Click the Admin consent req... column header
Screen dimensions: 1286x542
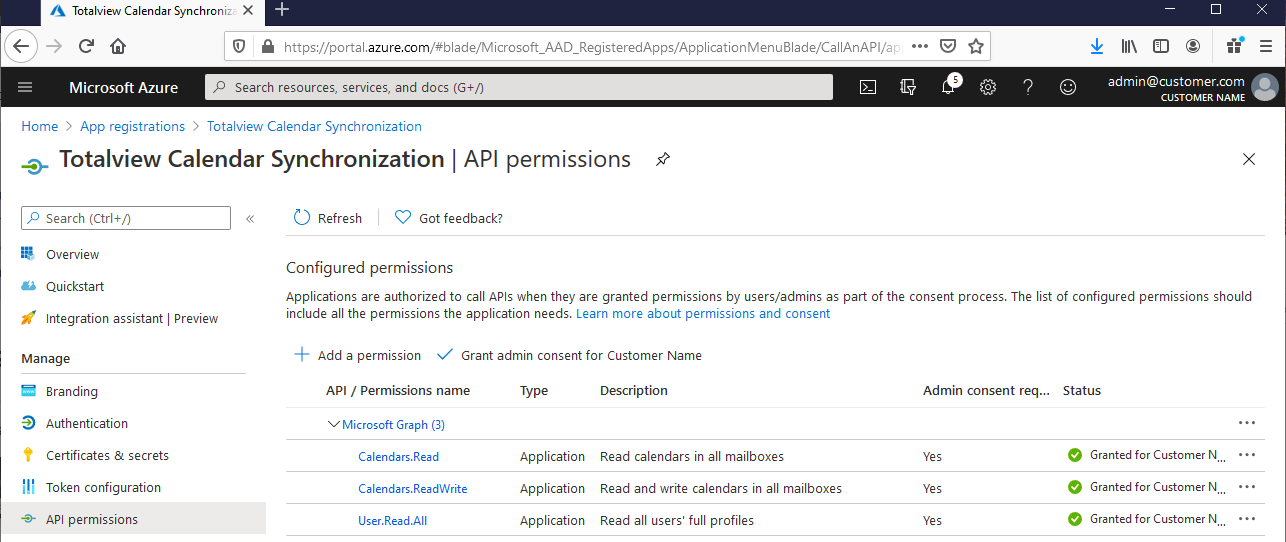[x=987, y=390]
